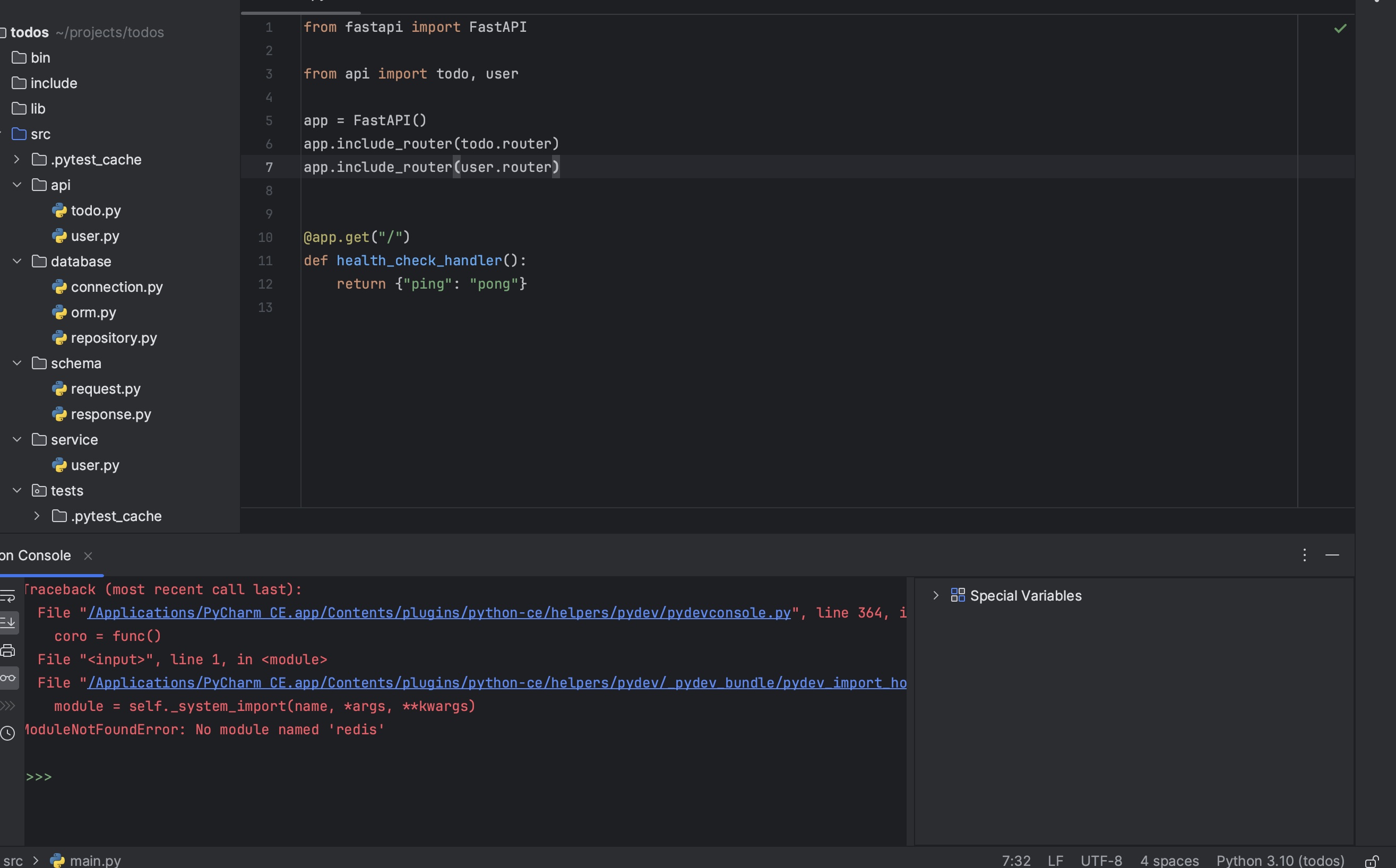Viewport: 1396px width, 868px height.
Task: Select the todos project root row
Action: [119, 32]
